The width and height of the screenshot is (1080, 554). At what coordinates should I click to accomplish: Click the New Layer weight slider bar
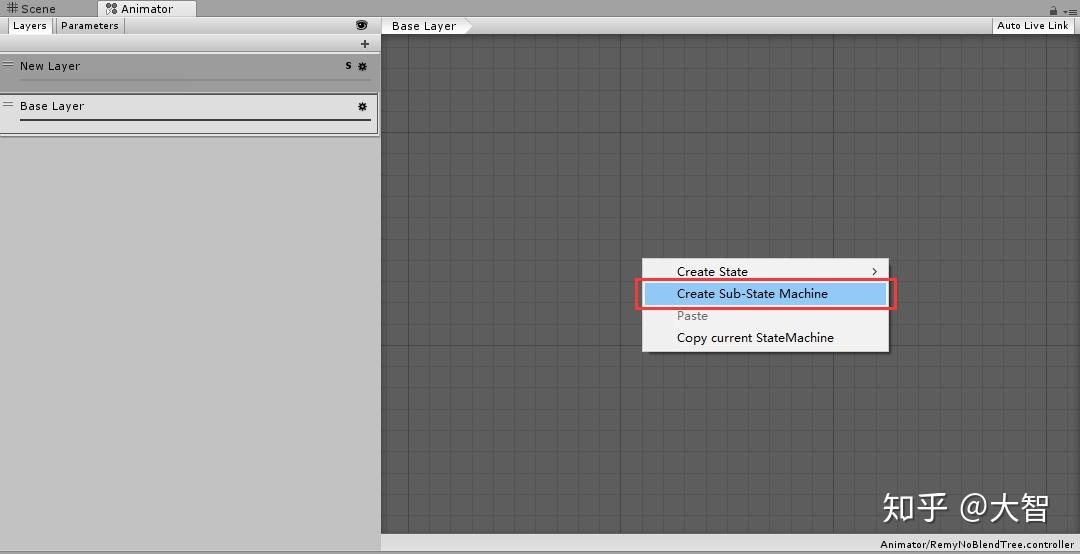[x=195, y=80]
